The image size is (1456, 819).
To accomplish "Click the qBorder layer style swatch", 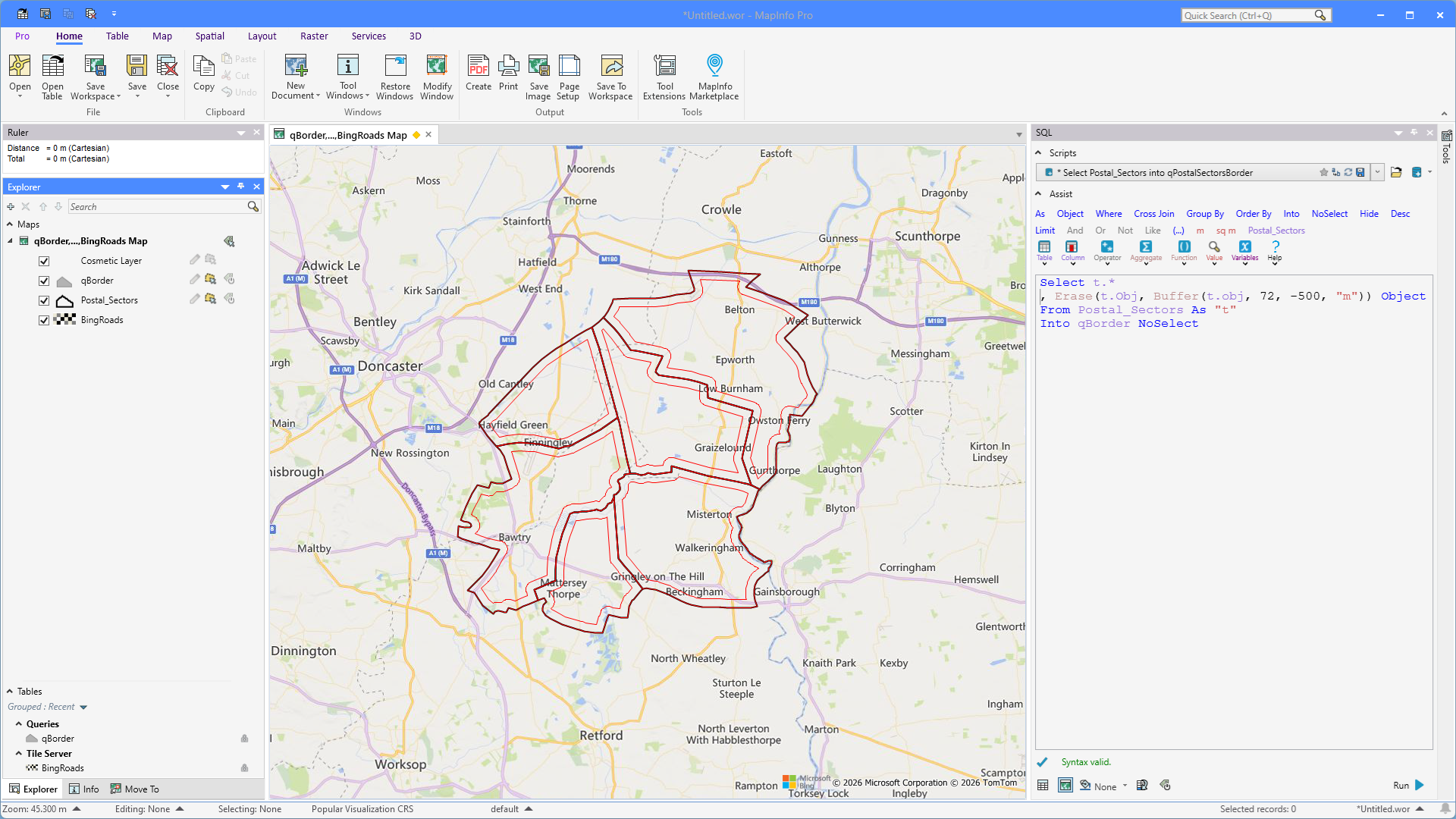I will (64, 281).
